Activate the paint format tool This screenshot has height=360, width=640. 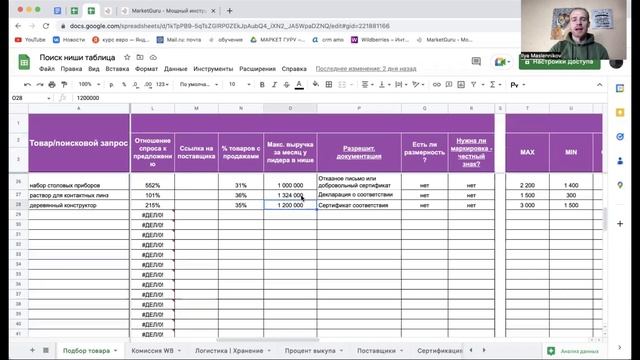(x=64, y=84)
